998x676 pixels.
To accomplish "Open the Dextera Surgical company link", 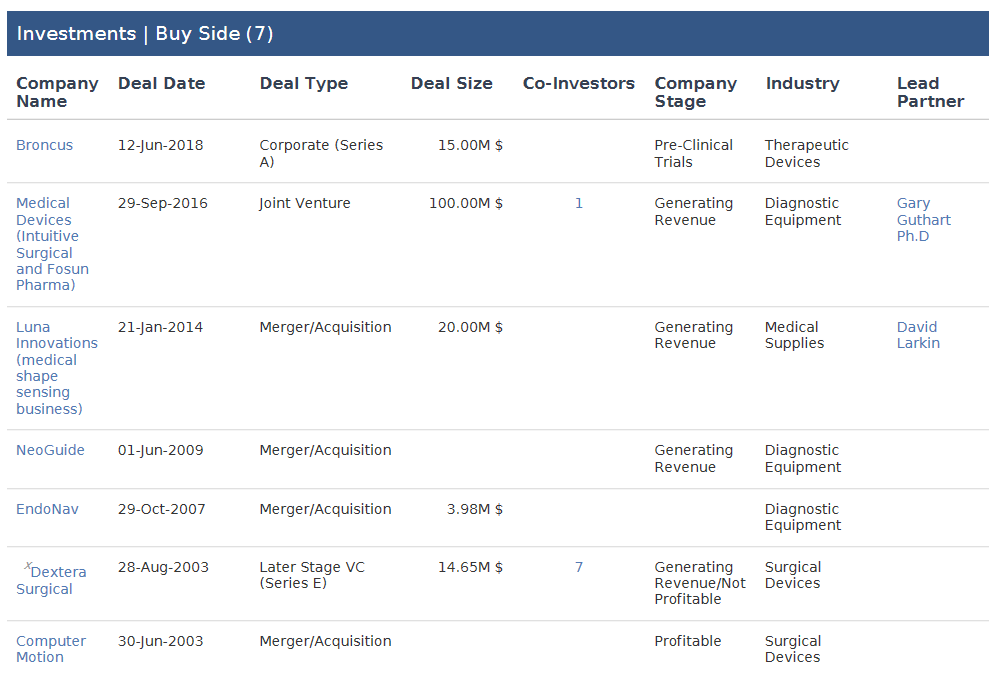I will [x=52, y=581].
